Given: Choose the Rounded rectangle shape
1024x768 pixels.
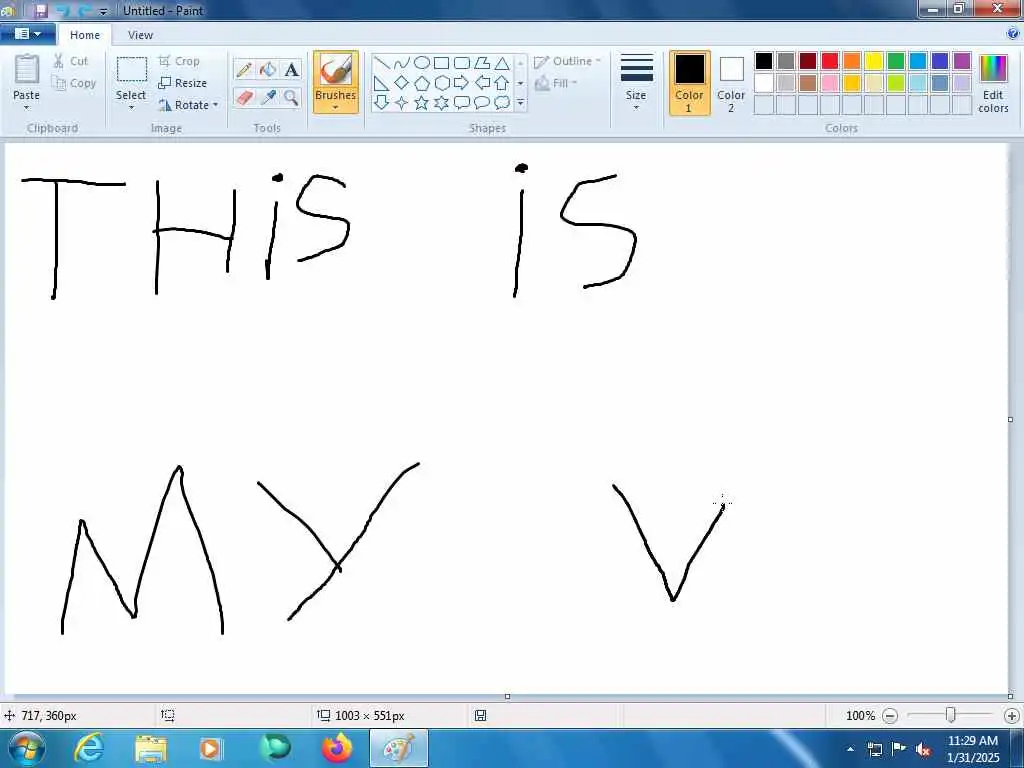Looking at the screenshot, I should 462,63.
